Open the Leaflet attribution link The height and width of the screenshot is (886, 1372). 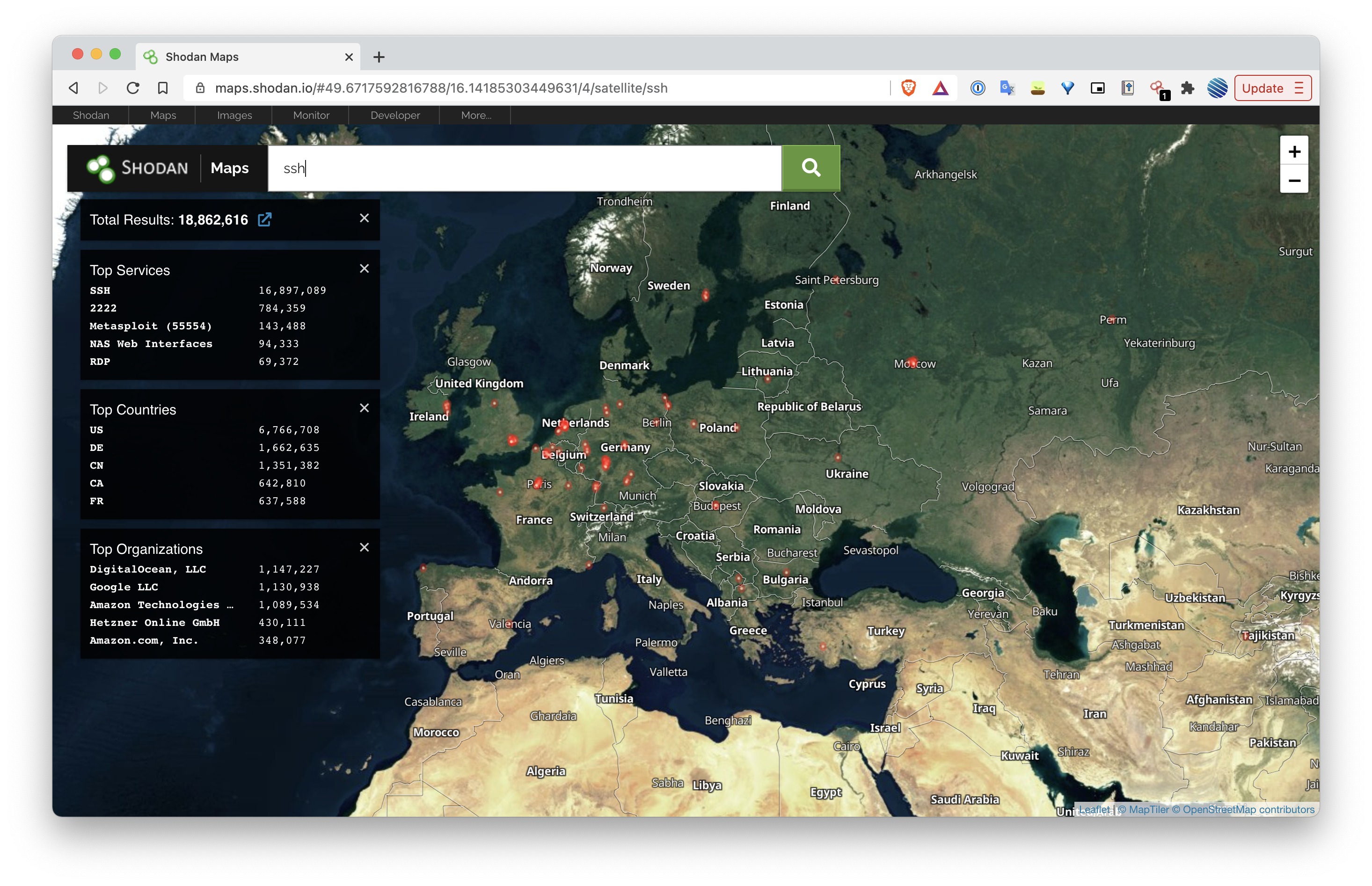tap(1094, 809)
